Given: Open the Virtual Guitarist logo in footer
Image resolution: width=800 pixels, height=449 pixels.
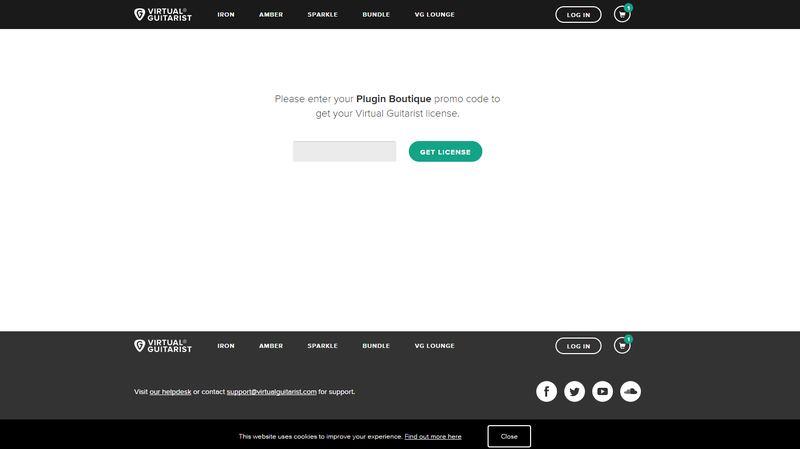Looking at the screenshot, I should pos(163,345).
